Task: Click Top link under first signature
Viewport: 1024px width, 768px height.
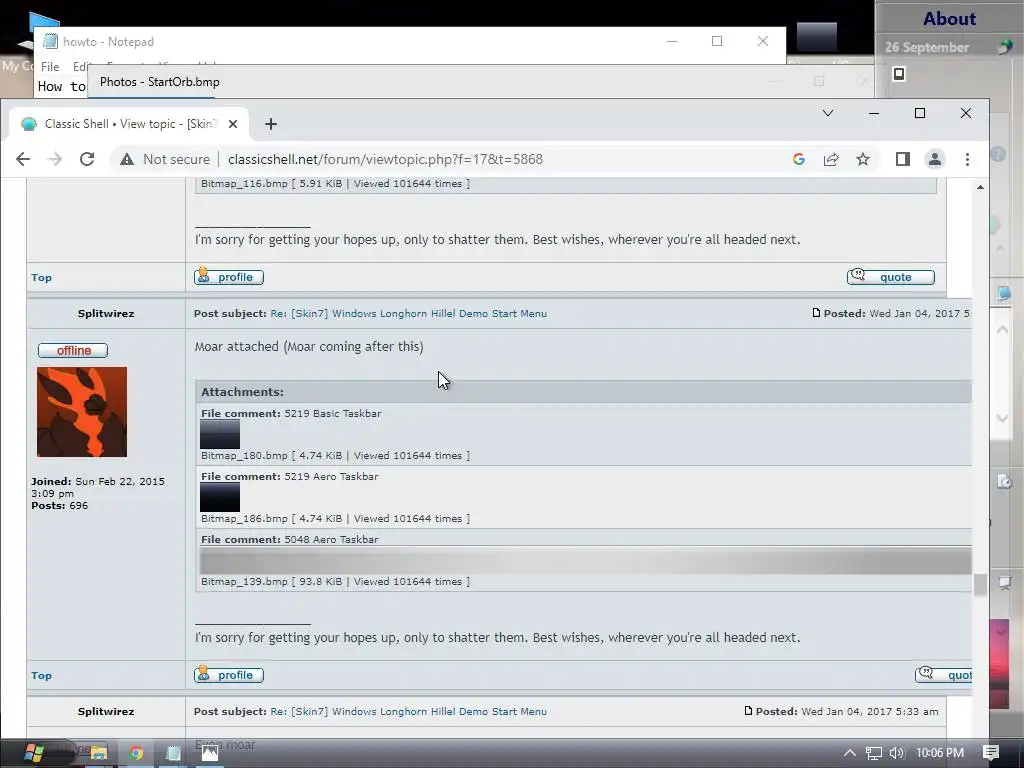Action: click(x=41, y=278)
